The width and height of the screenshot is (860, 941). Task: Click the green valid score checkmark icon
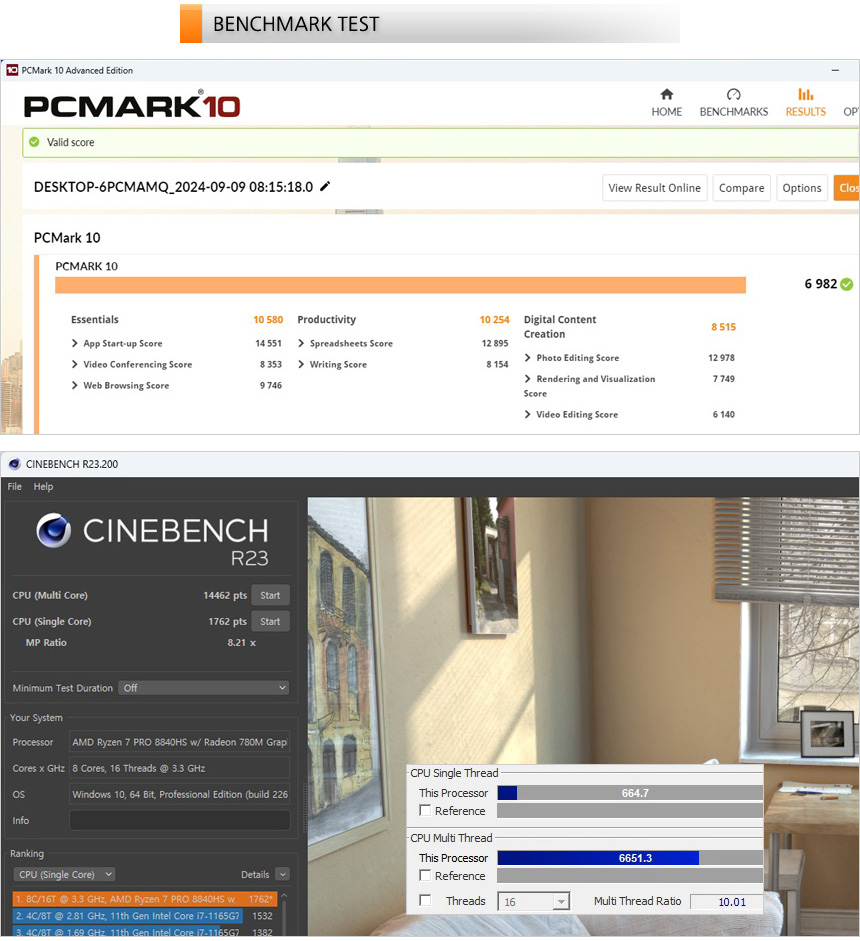35,143
